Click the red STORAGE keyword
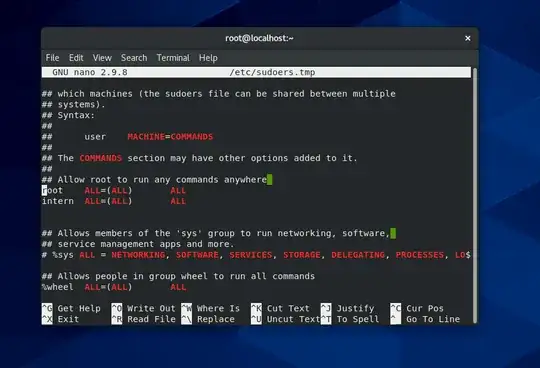The width and height of the screenshot is (540, 368). pyautogui.click(x=302, y=255)
